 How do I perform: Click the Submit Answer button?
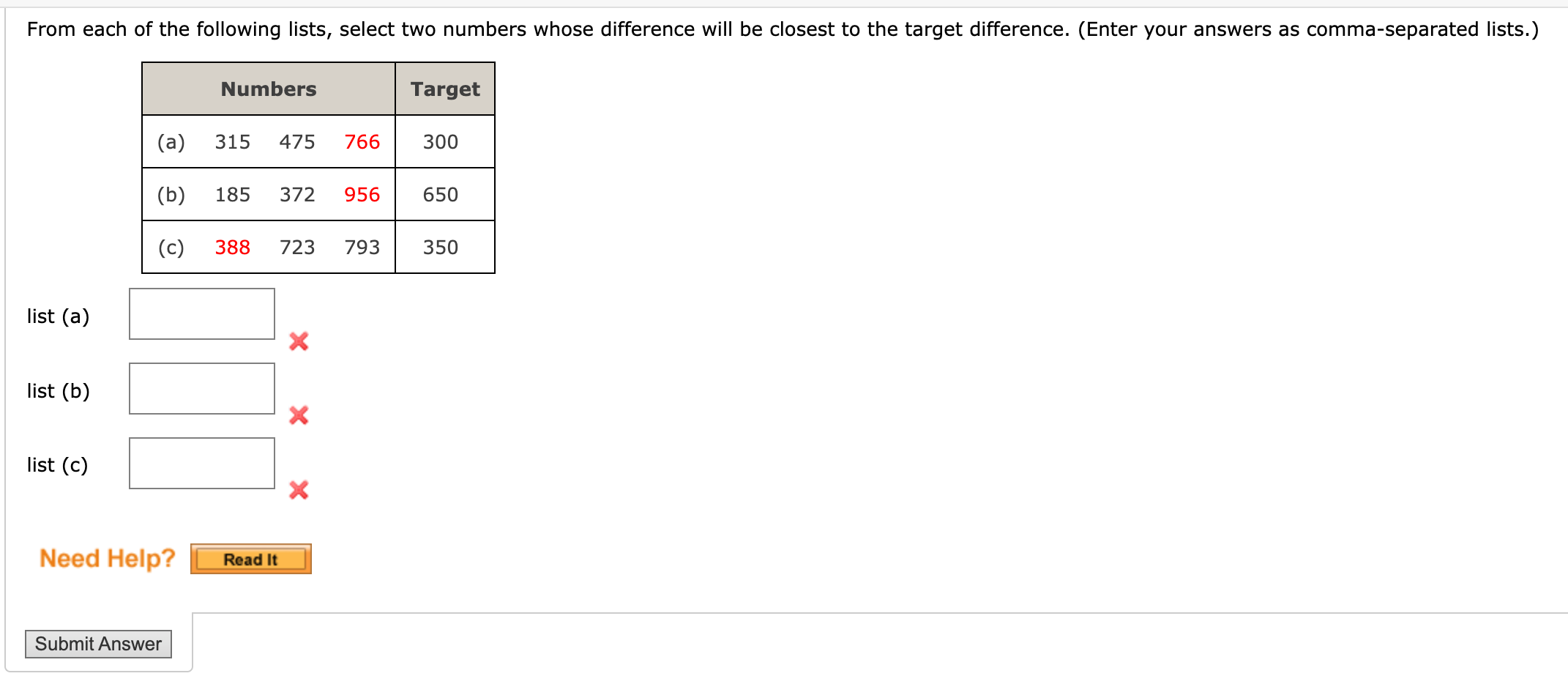[98, 644]
